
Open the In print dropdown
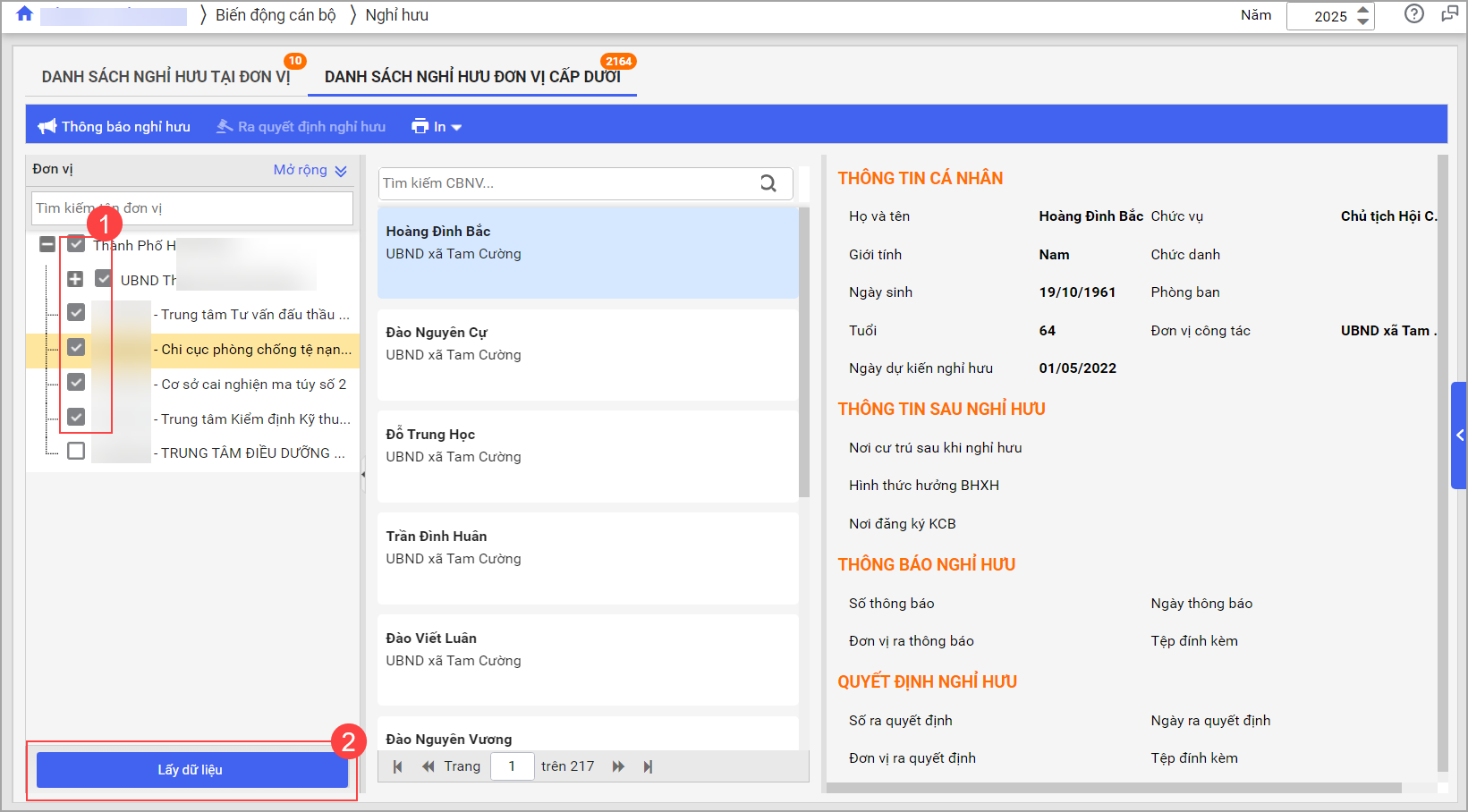pos(437,127)
